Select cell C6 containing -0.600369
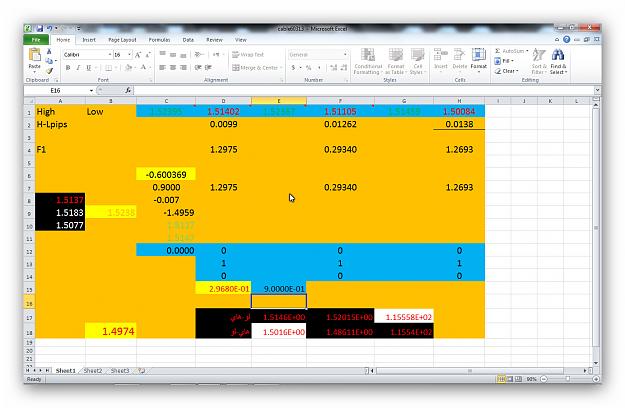 click(x=166, y=175)
